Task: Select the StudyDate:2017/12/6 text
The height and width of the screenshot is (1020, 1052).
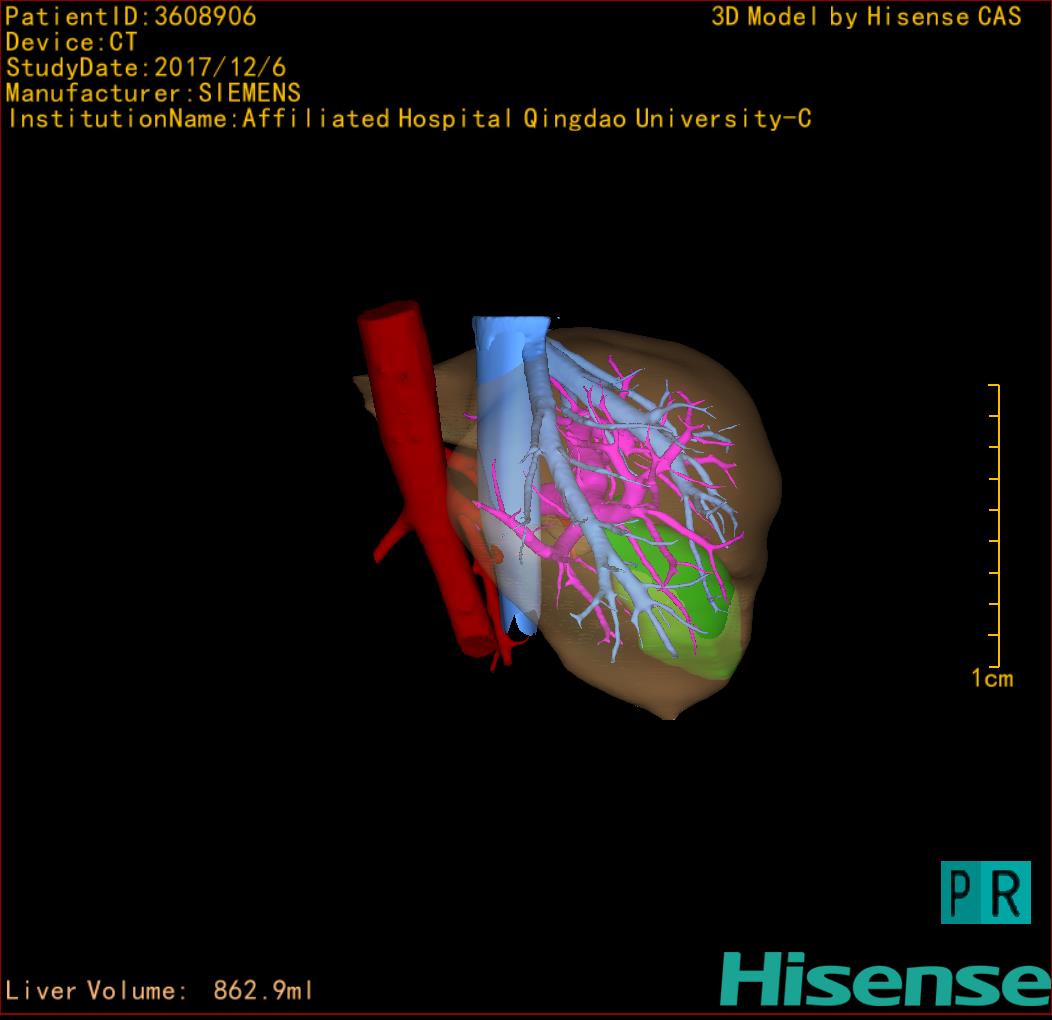Action: pos(146,67)
